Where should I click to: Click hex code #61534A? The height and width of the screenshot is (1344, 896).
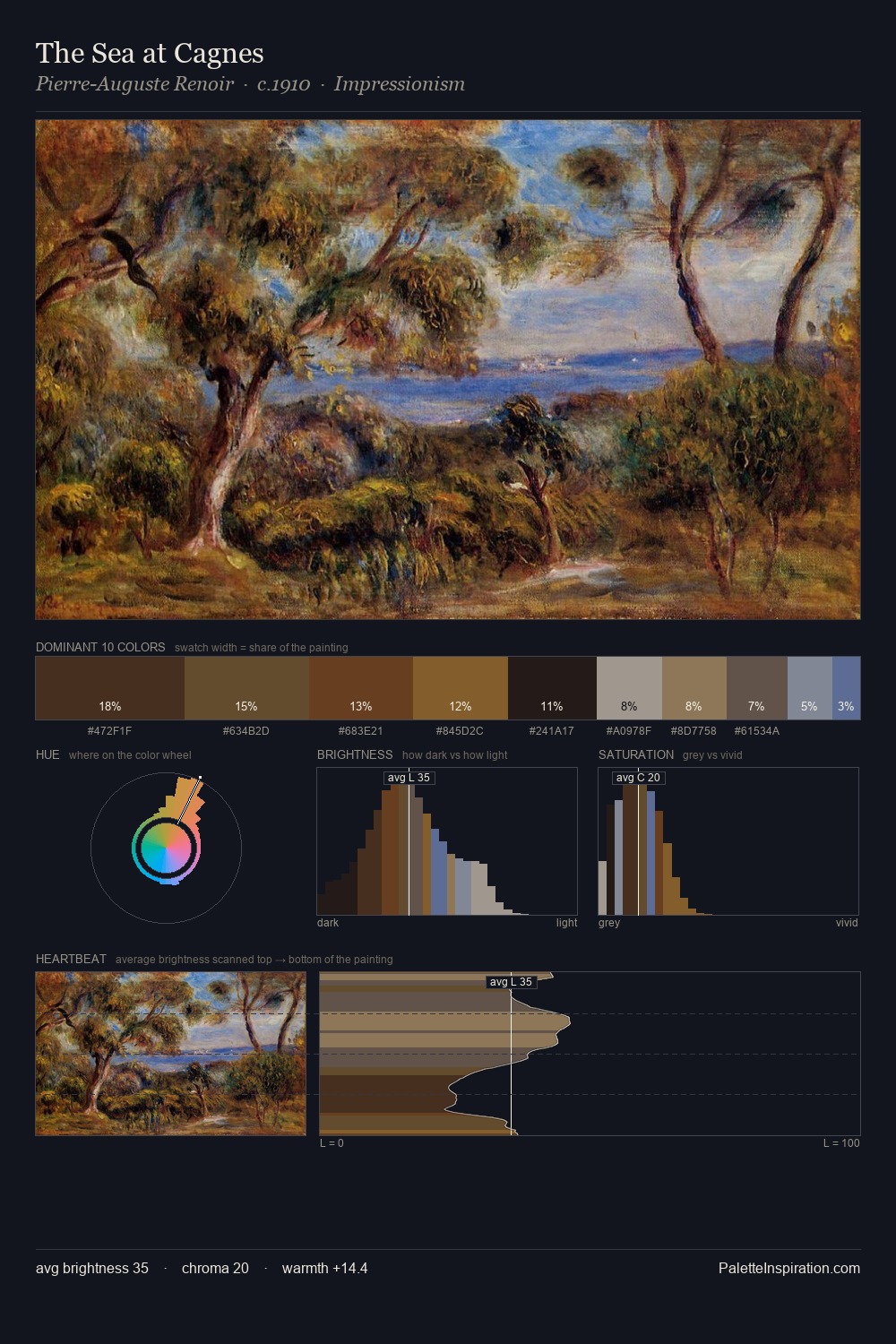coord(757,731)
